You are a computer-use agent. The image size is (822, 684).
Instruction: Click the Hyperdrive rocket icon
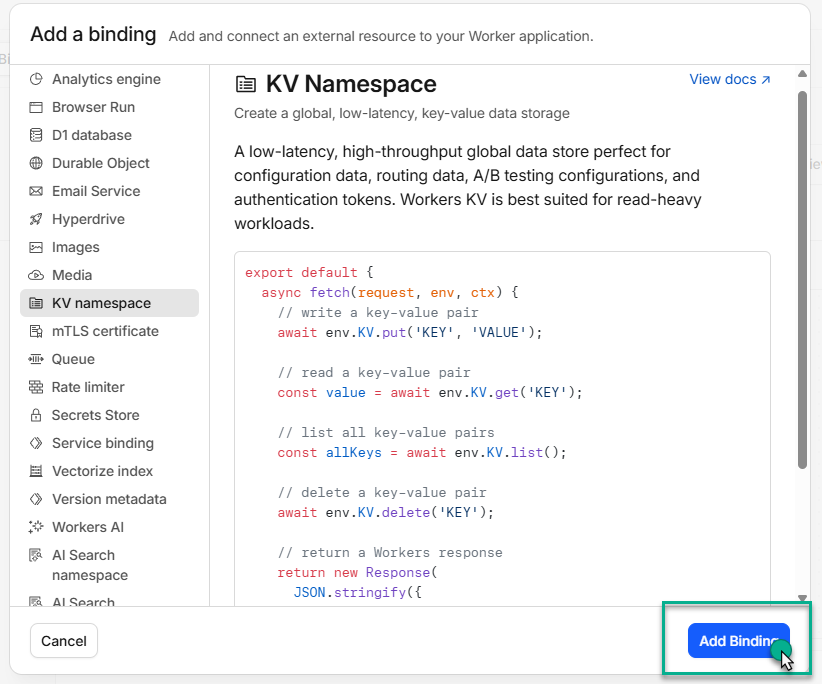tap(36, 219)
